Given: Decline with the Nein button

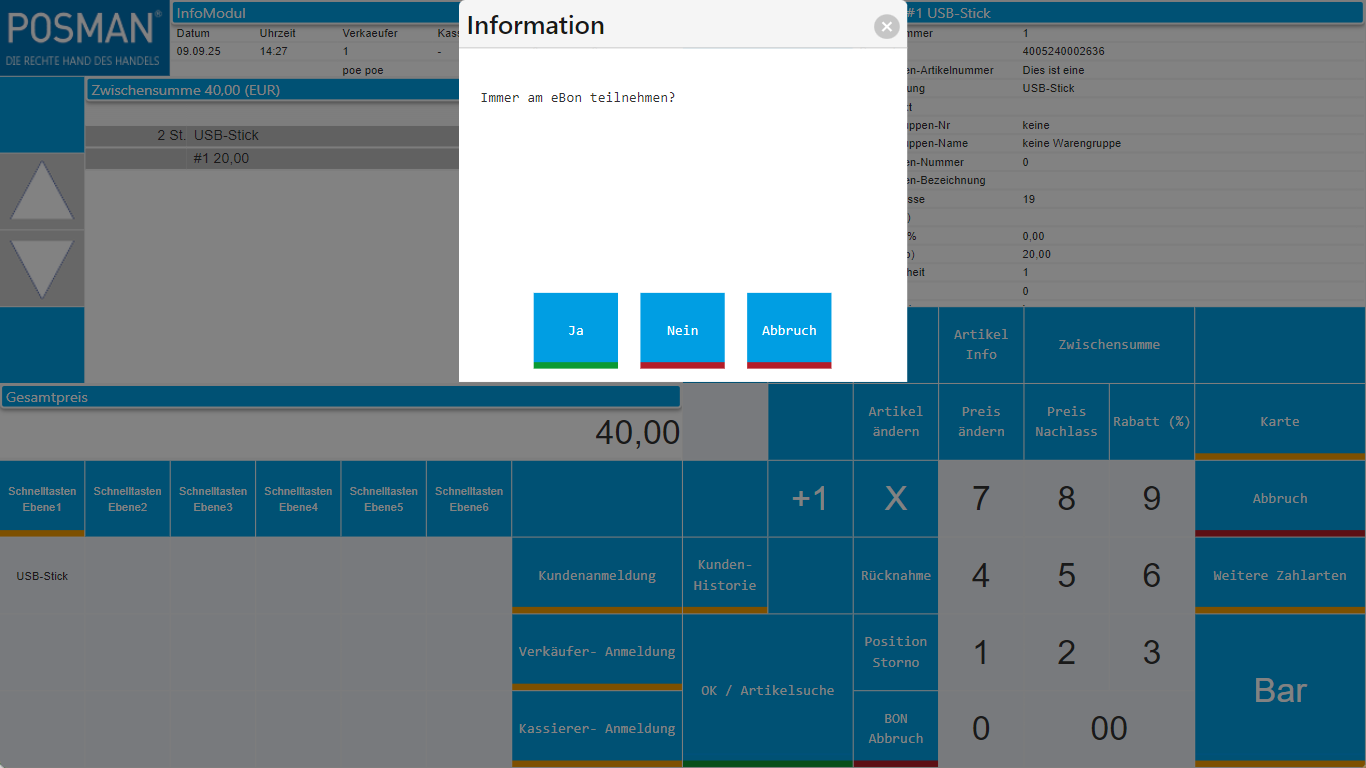Looking at the screenshot, I should pyautogui.click(x=682, y=330).
